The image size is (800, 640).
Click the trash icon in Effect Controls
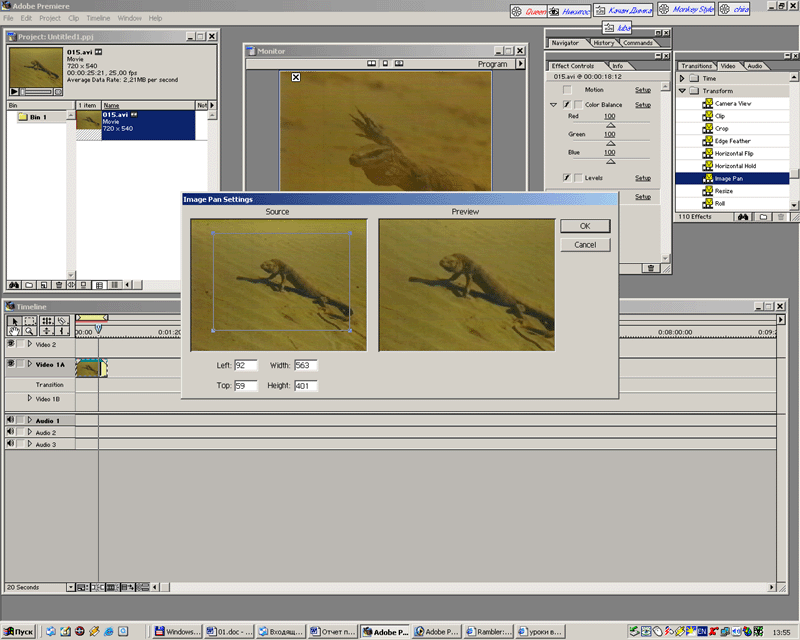(650, 268)
